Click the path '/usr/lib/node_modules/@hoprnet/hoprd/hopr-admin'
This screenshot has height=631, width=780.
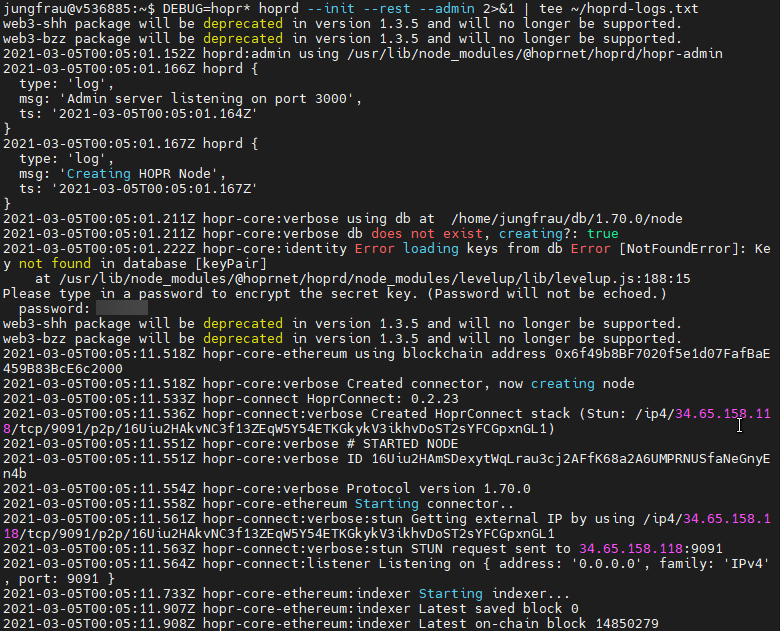coord(535,54)
